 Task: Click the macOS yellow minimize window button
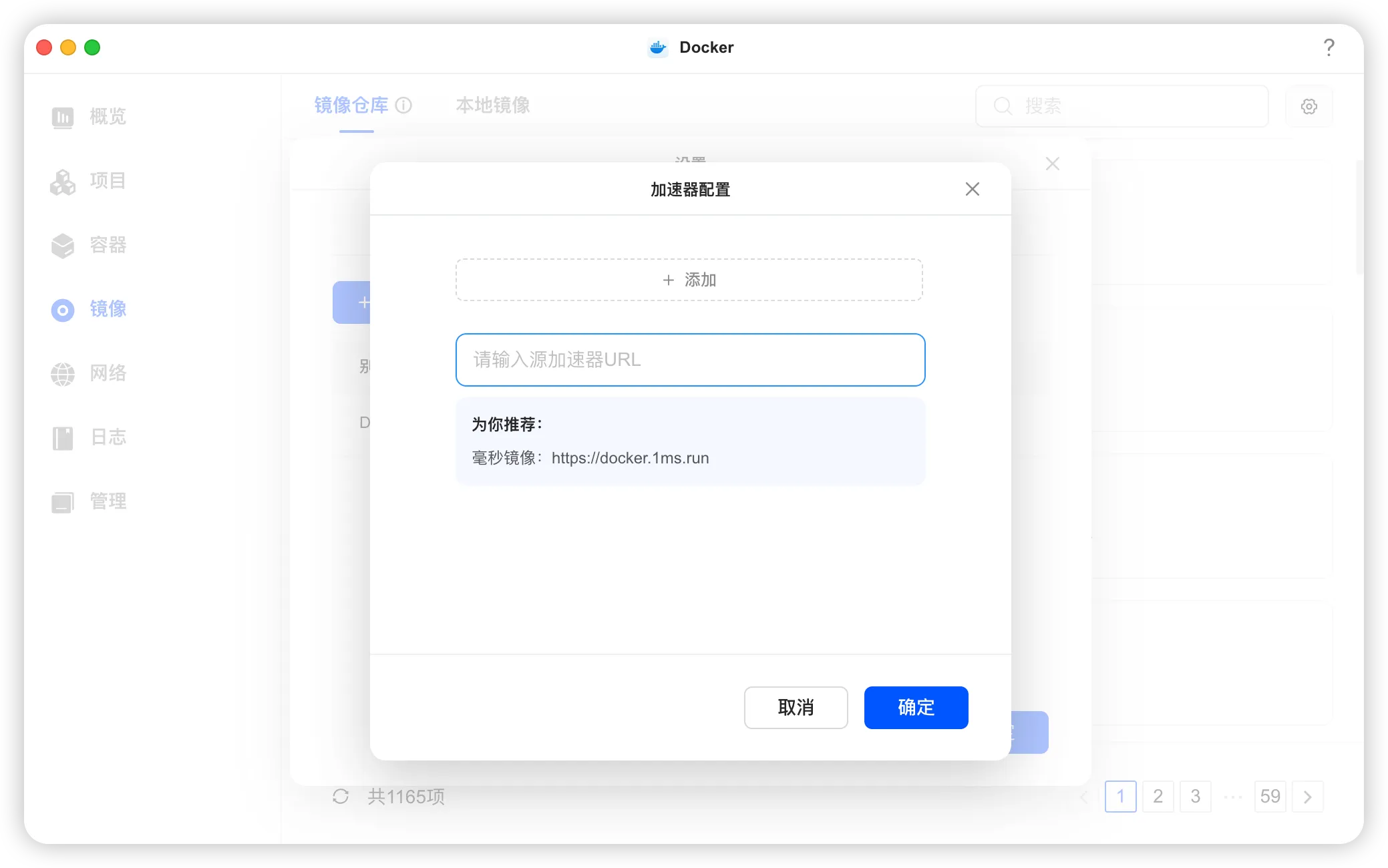point(68,47)
